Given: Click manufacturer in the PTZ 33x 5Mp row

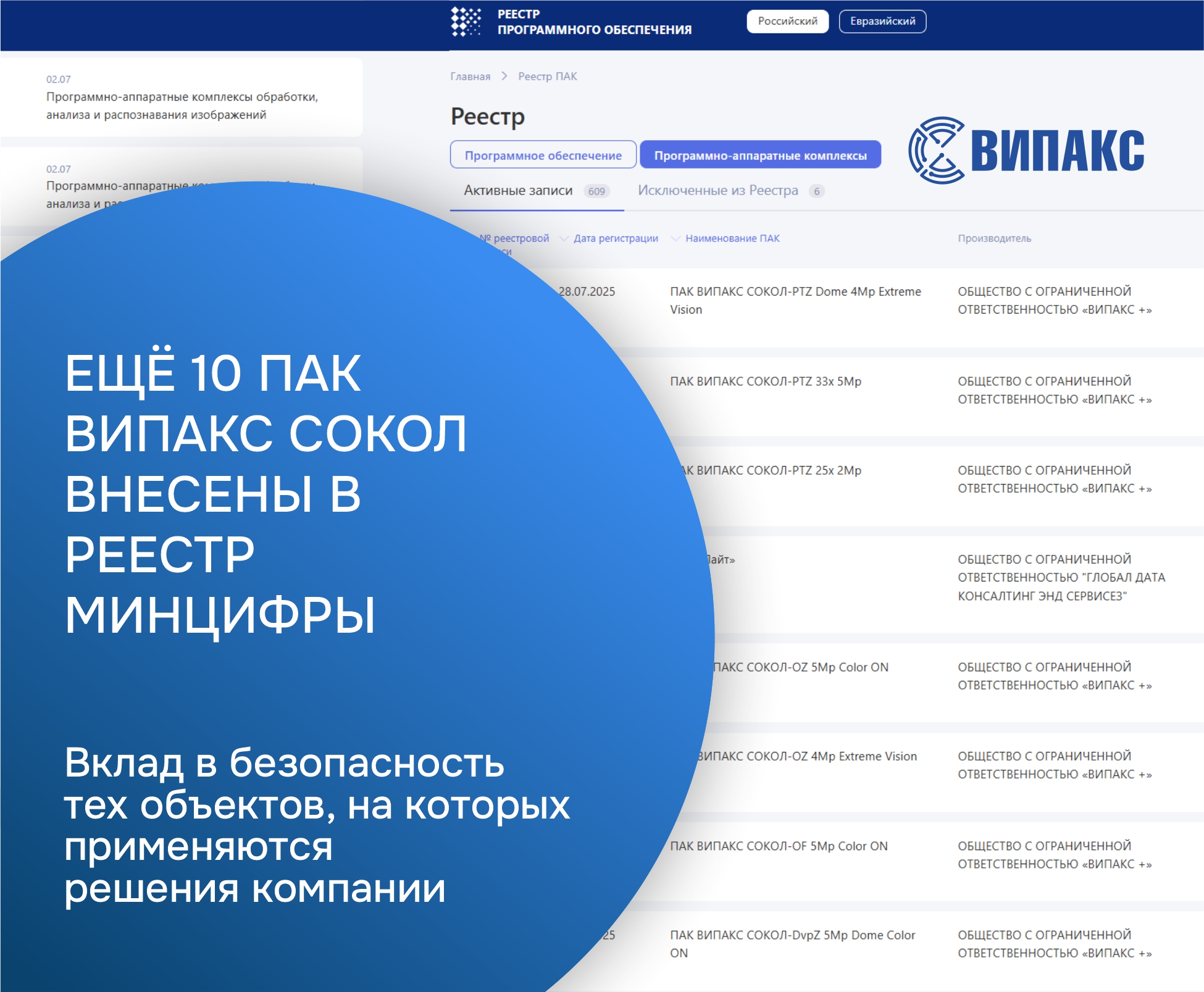Looking at the screenshot, I should (1055, 390).
